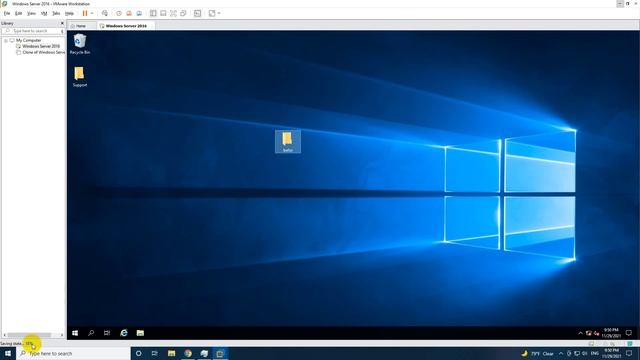
Task: Close the Library panel
Action: coord(62,23)
